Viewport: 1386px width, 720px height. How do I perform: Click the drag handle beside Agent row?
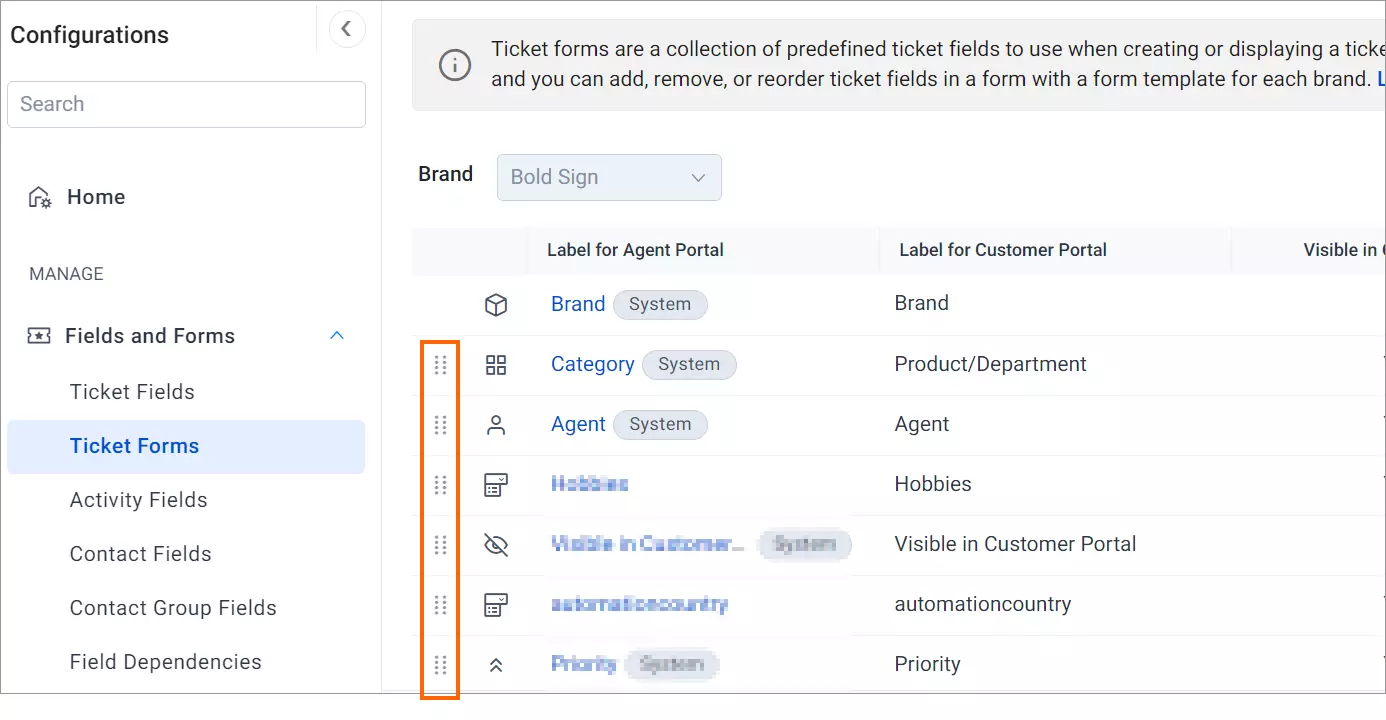440,425
